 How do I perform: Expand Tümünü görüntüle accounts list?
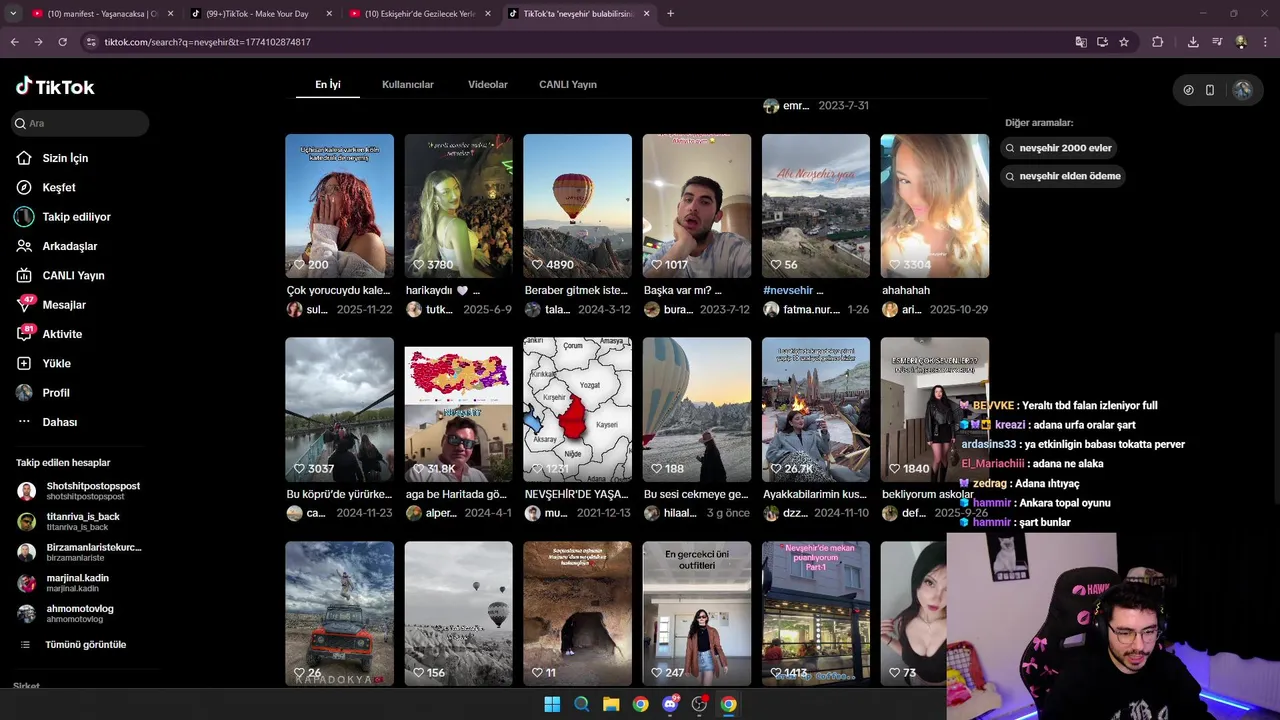(x=73, y=645)
